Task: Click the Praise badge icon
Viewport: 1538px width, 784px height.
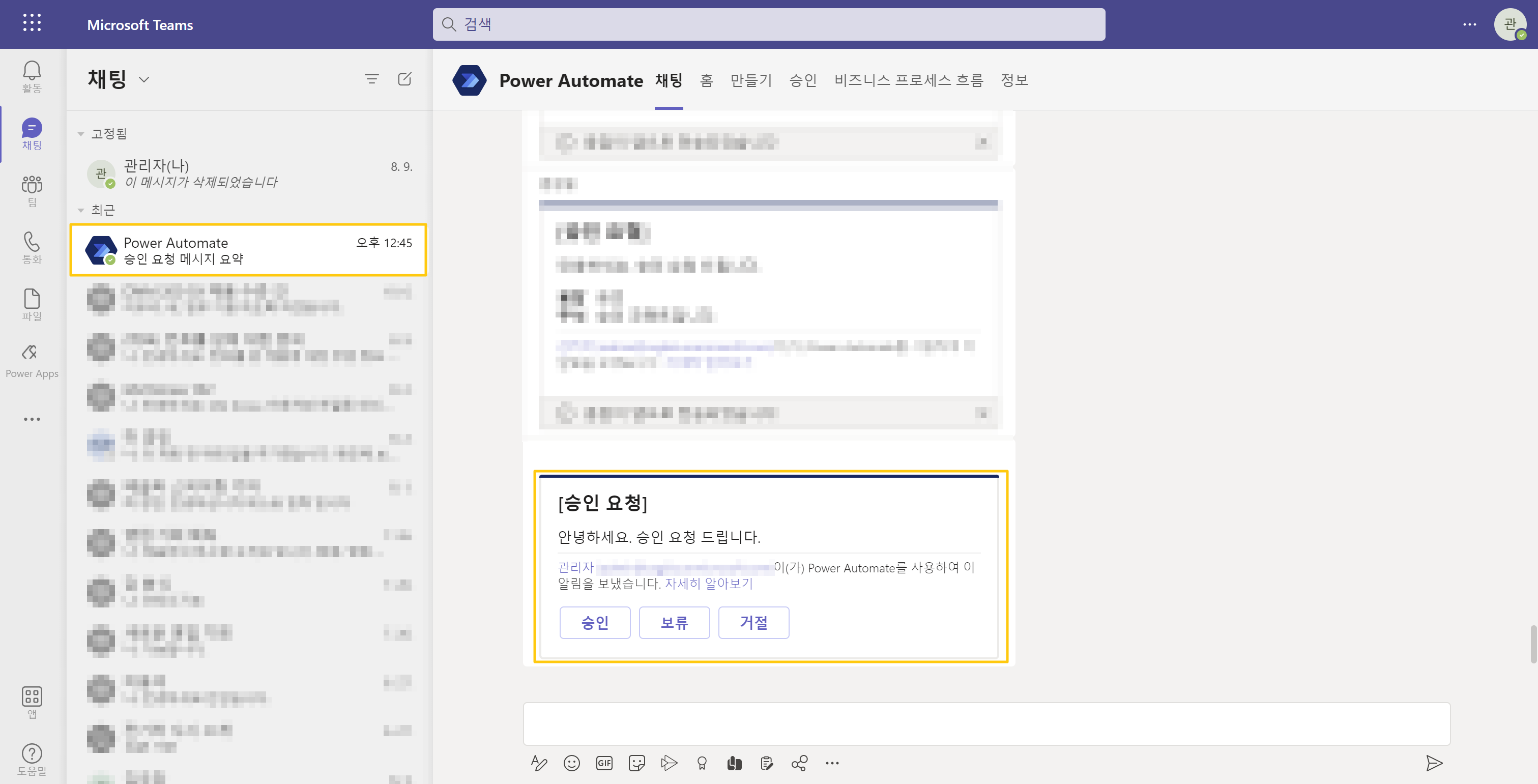Action: (702, 763)
